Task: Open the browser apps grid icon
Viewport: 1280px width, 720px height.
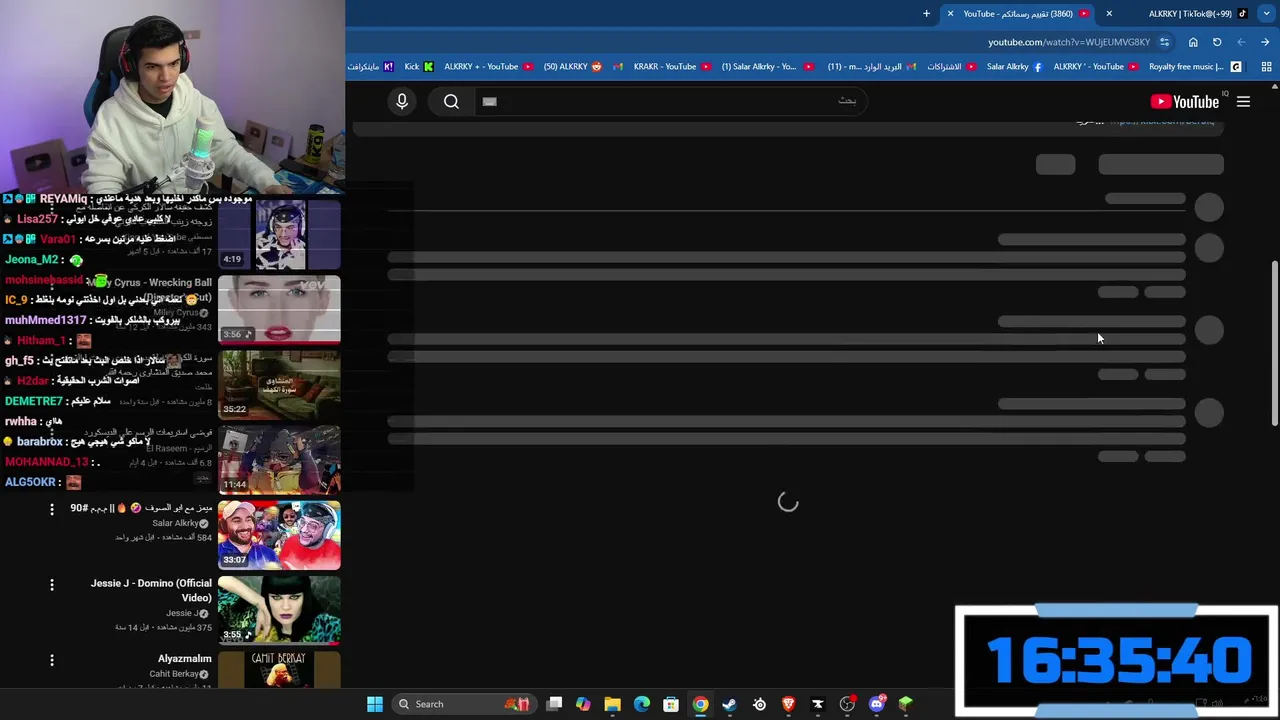Action: (1266, 67)
